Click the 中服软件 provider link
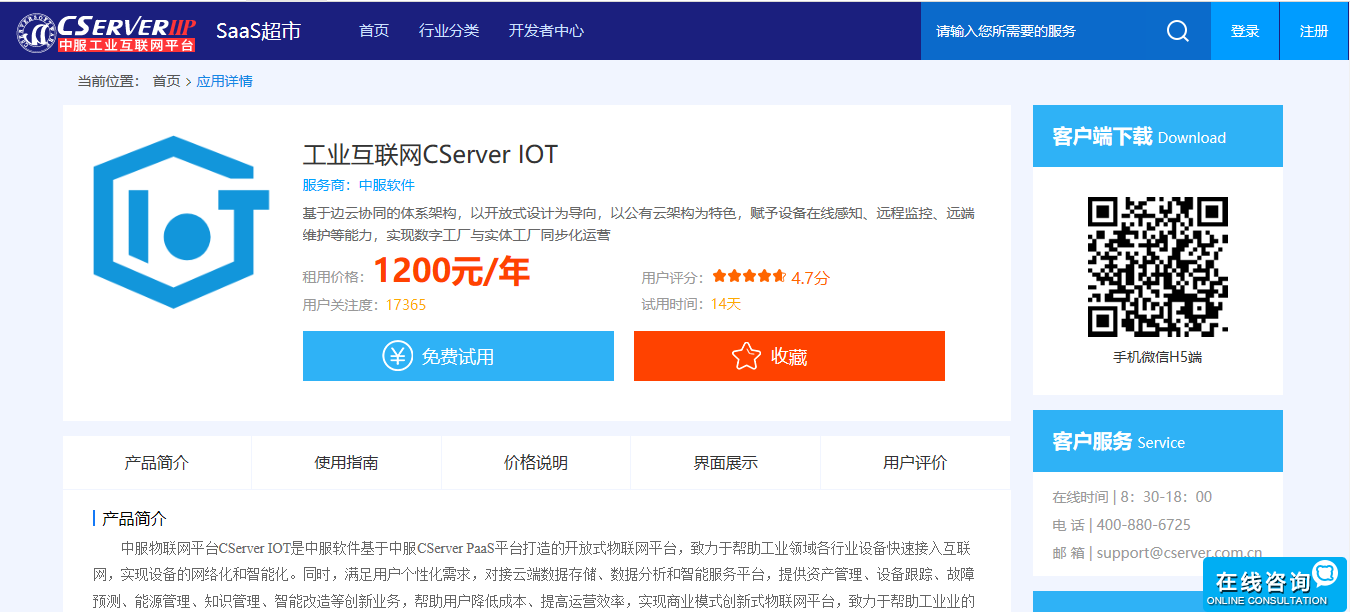The width and height of the screenshot is (1350, 612). click(x=387, y=185)
